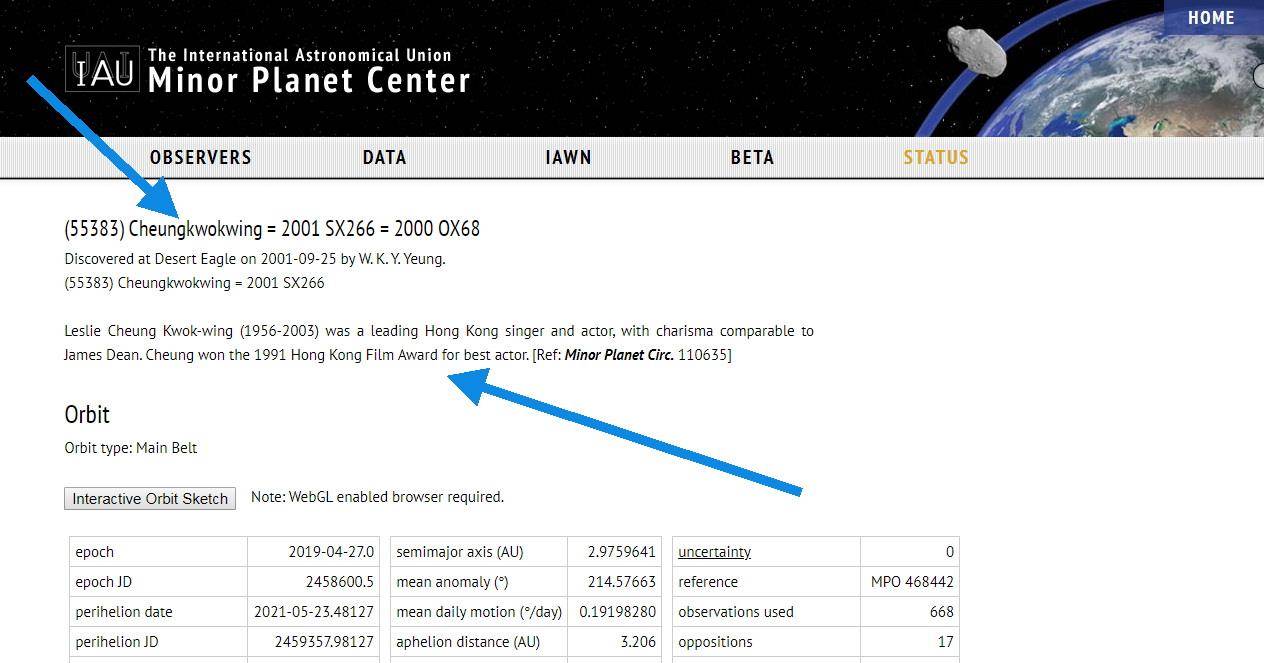Click the asteroid image in the banner
The image size is (1264, 663).
tap(976, 51)
